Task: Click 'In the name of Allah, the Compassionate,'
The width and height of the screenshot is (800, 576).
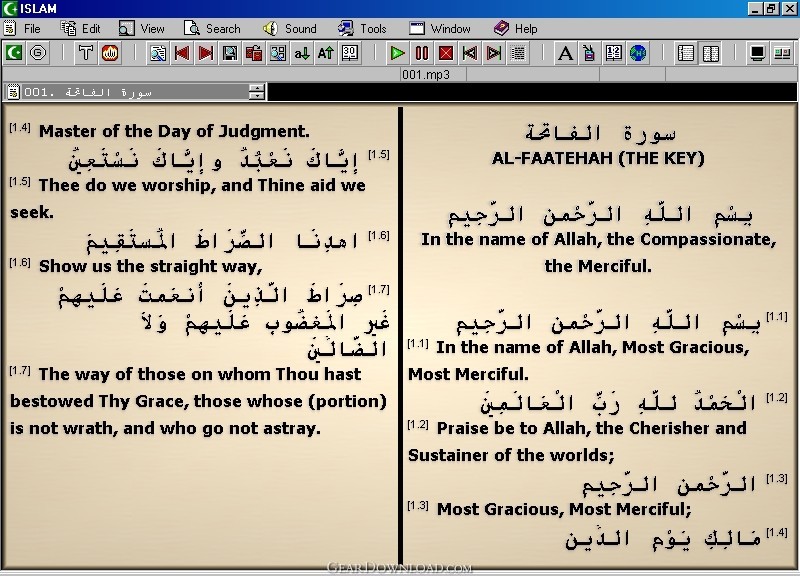Action: point(598,239)
